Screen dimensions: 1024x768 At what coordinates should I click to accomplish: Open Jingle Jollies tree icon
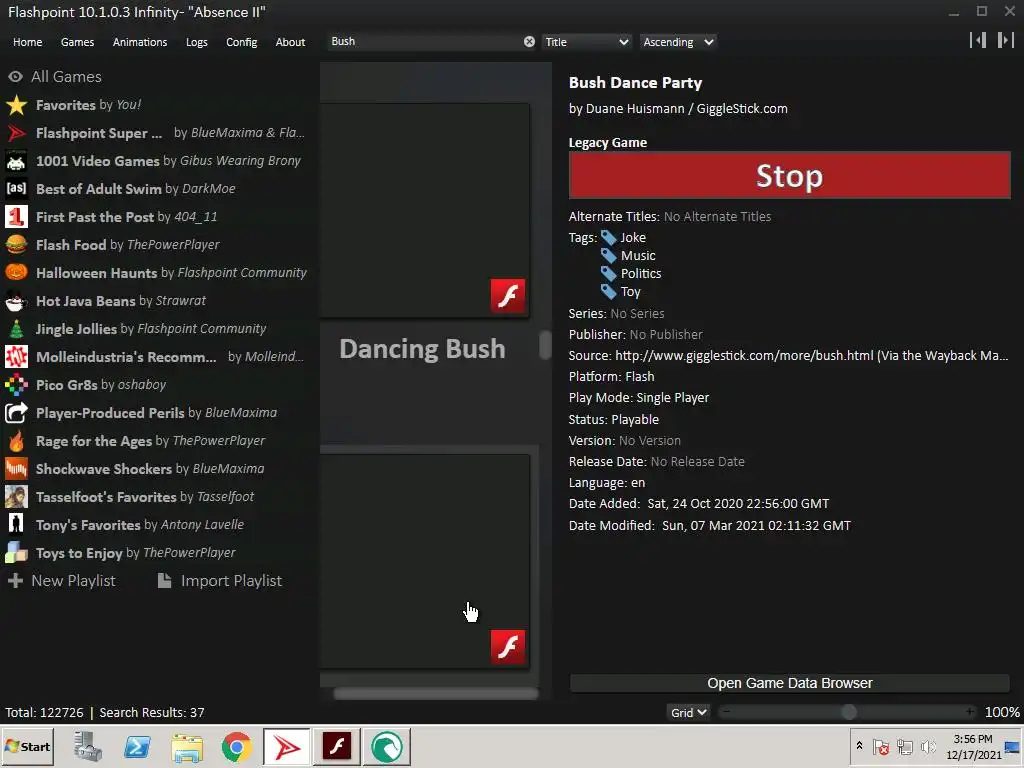point(16,329)
